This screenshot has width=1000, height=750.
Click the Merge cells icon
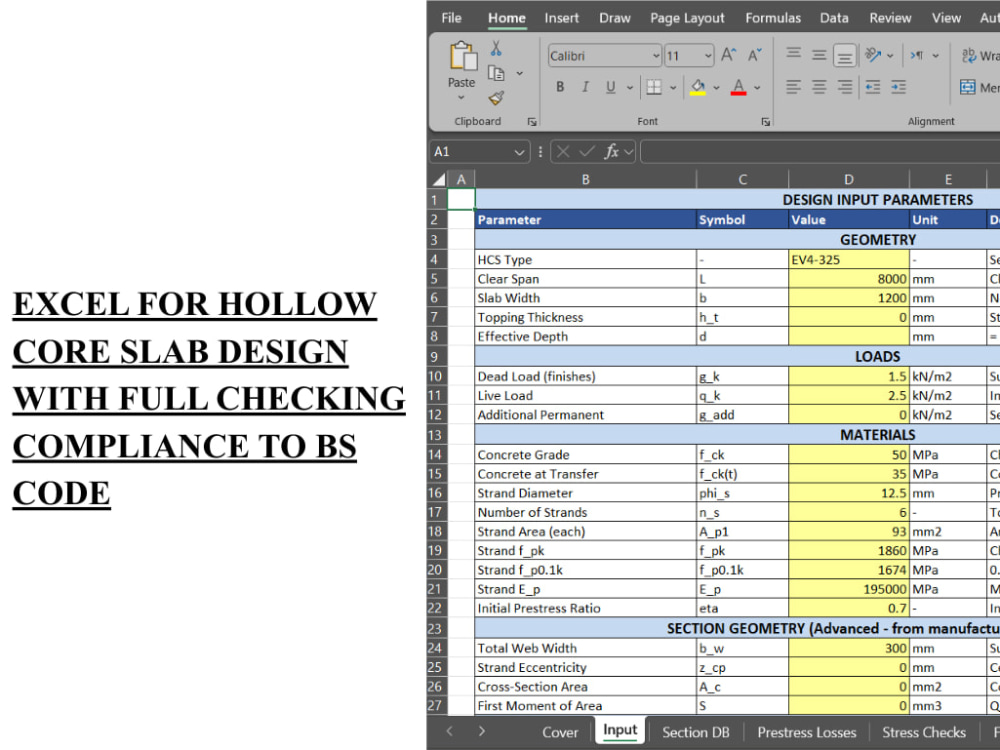coord(967,87)
